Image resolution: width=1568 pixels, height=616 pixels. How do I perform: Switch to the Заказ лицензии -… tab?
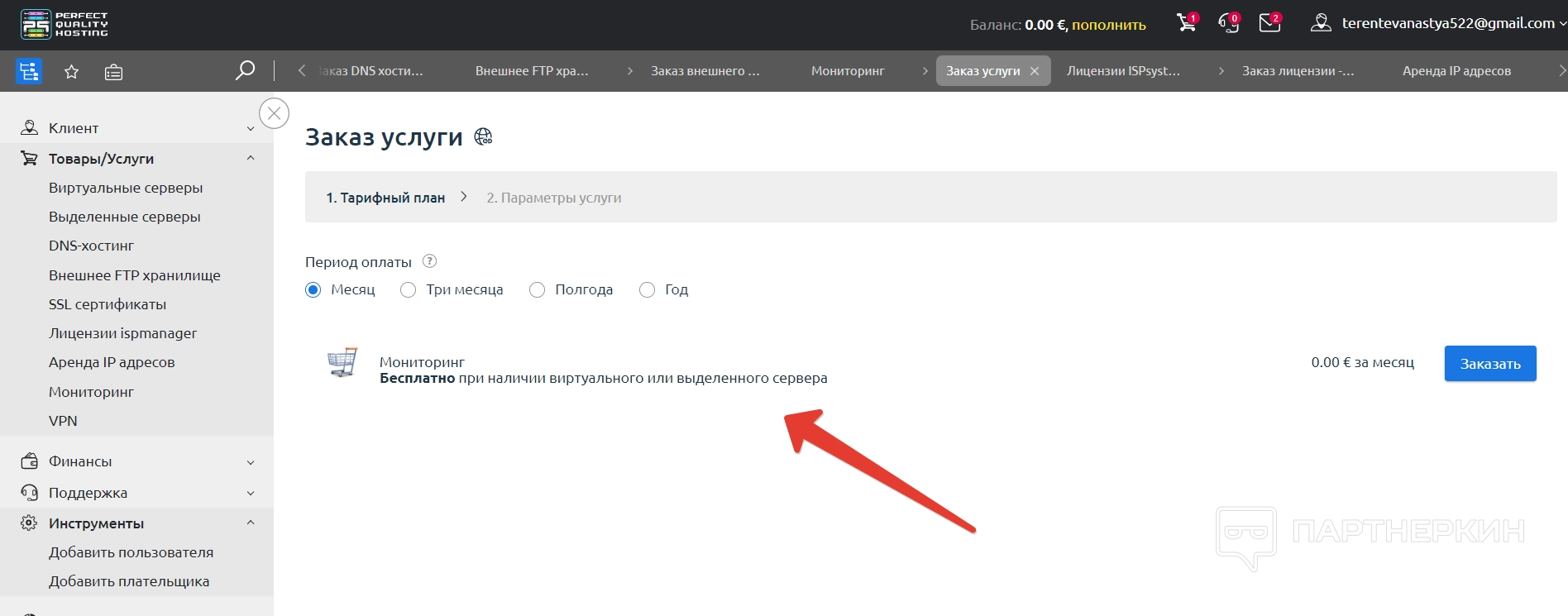1298,71
